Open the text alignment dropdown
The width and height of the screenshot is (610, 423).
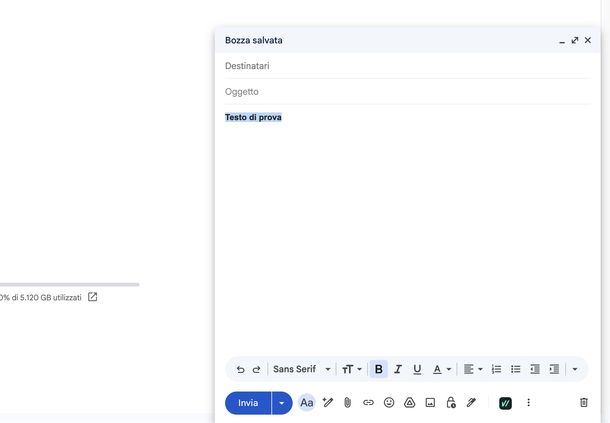click(x=473, y=369)
